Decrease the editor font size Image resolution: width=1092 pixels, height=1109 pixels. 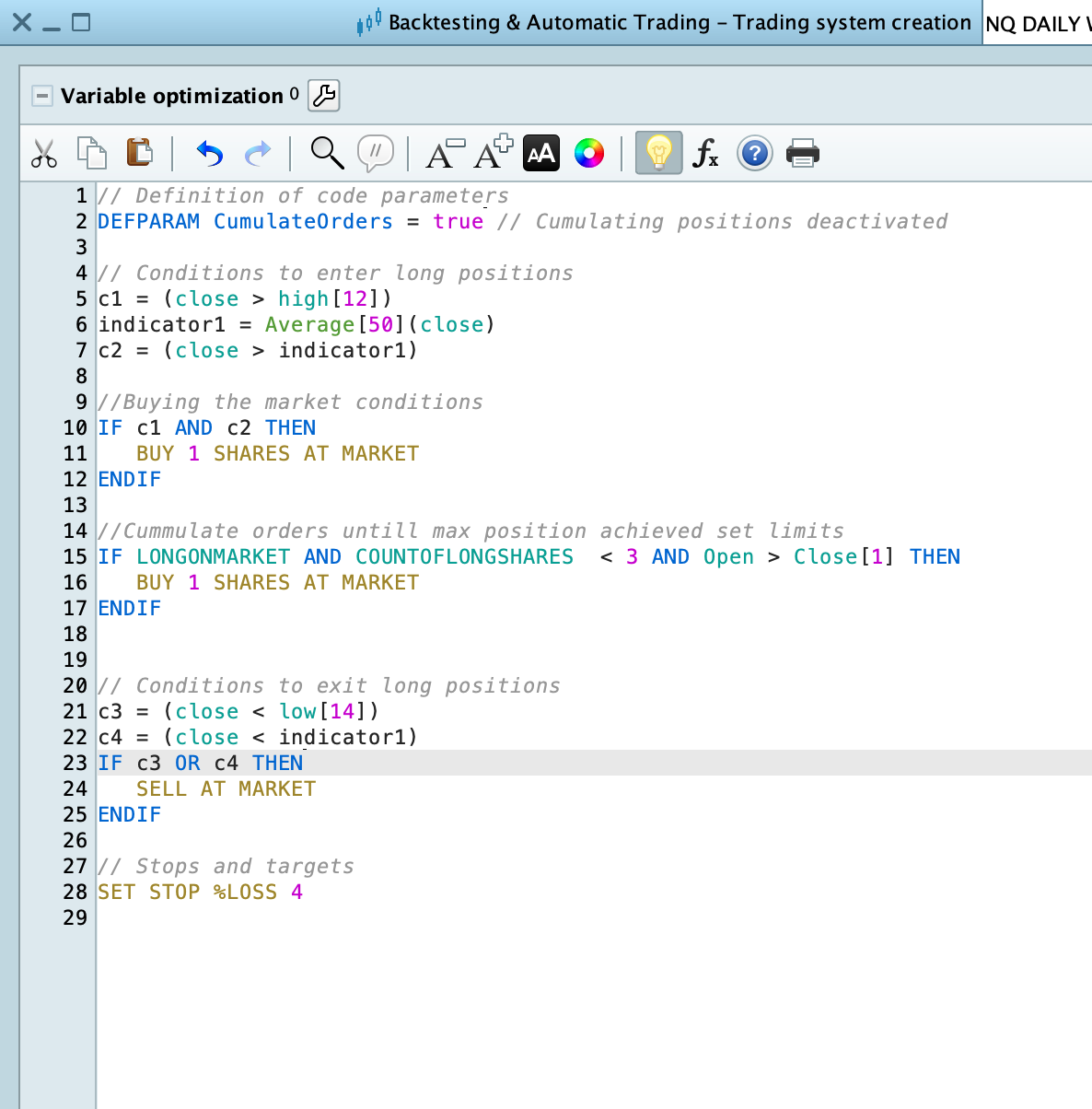(x=445, y=153)
